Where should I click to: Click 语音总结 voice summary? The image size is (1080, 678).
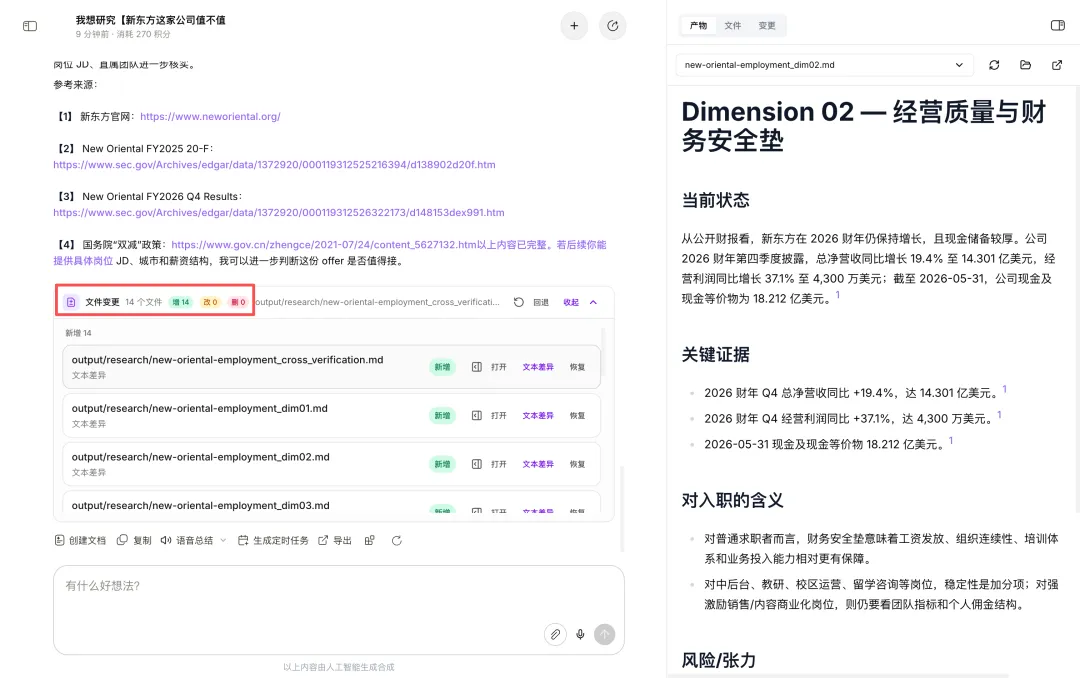coord(187,540)
